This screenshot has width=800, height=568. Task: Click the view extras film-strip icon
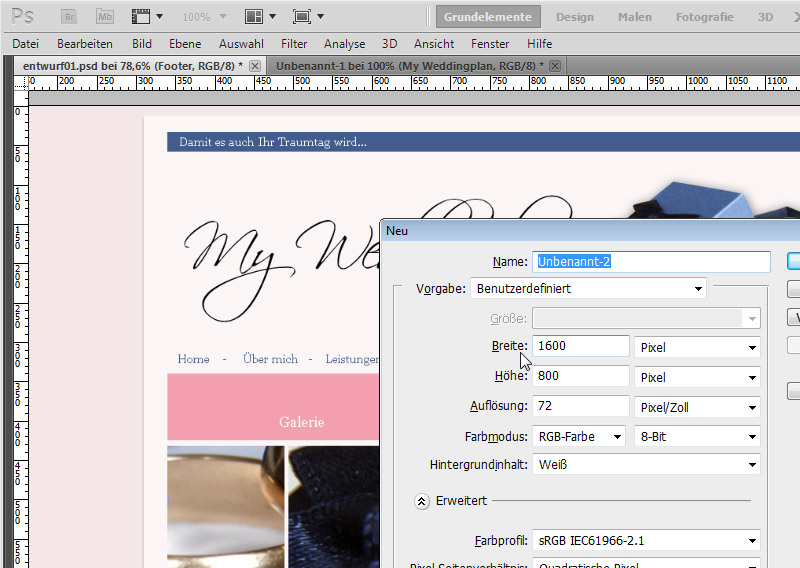(141, 17)
